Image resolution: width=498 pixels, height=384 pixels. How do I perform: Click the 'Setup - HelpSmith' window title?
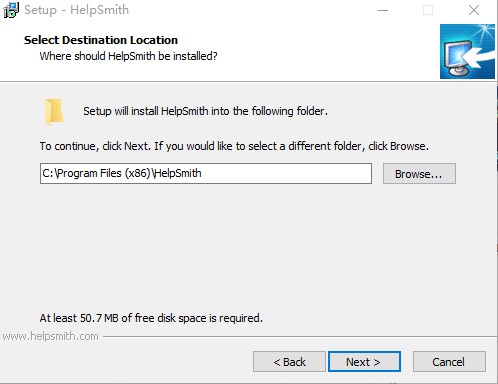tap(76, 10)
